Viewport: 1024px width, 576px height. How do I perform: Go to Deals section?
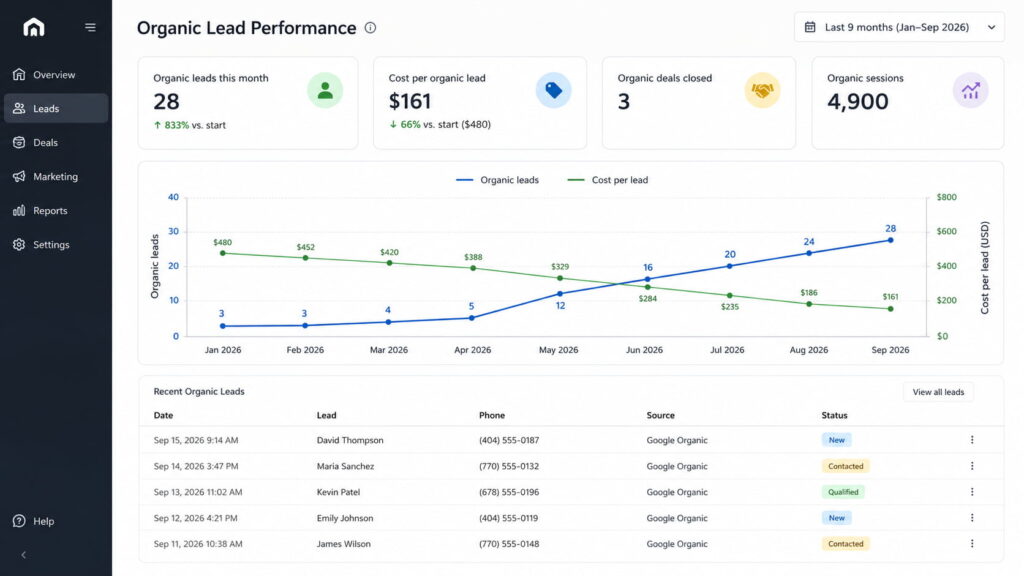56,142
